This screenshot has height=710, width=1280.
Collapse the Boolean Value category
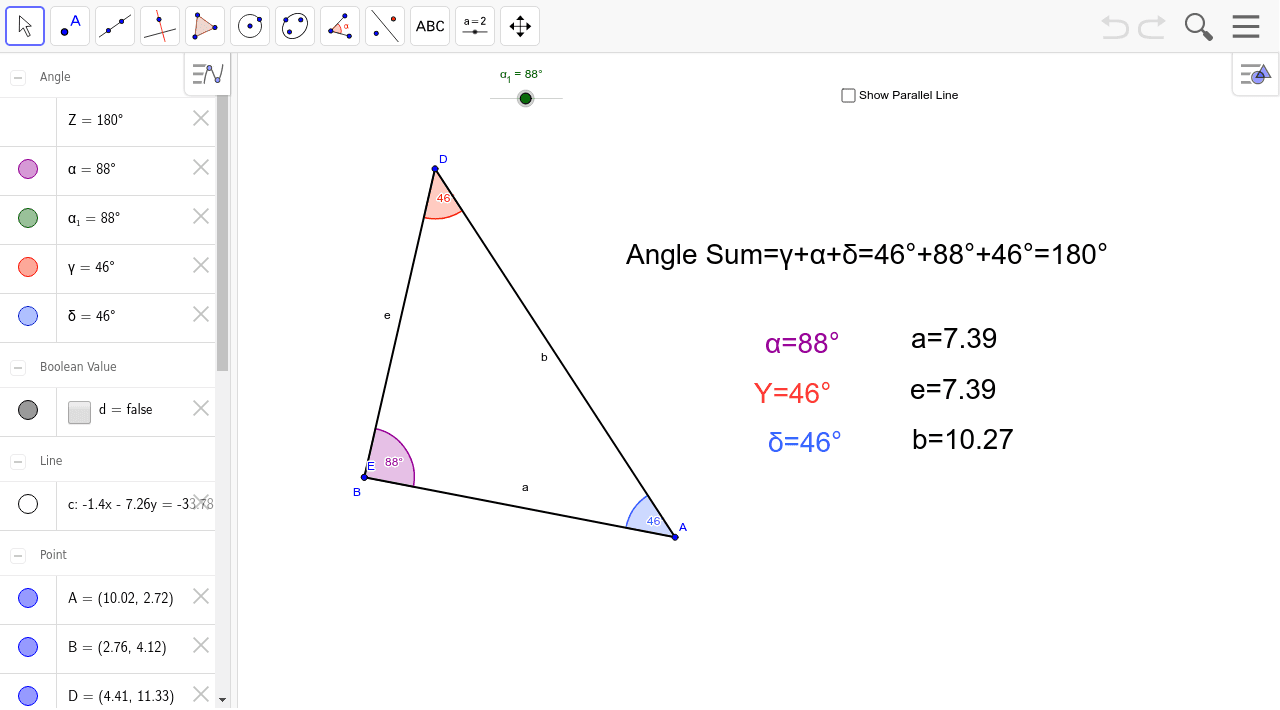[18, 367]
